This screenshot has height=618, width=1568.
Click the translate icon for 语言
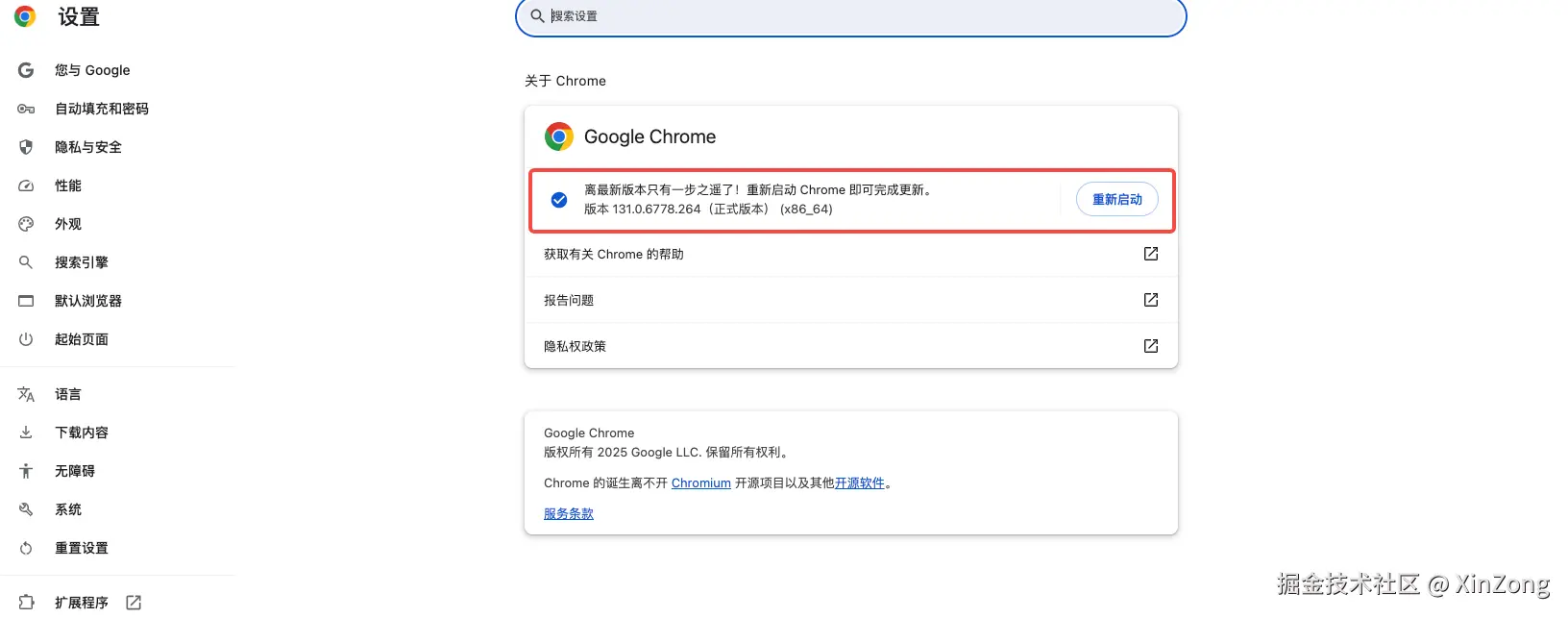point(26,394)
